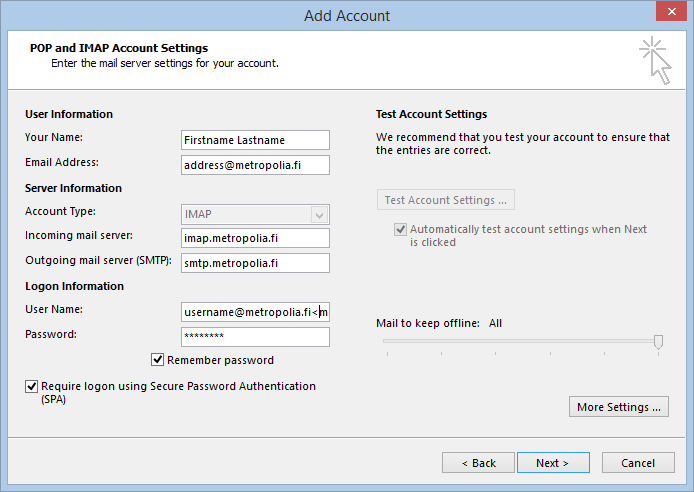The height and width of the screenshot is (492, 694).
Task: Open the Account Type IMAP dropdown
Action: (255, 215)
